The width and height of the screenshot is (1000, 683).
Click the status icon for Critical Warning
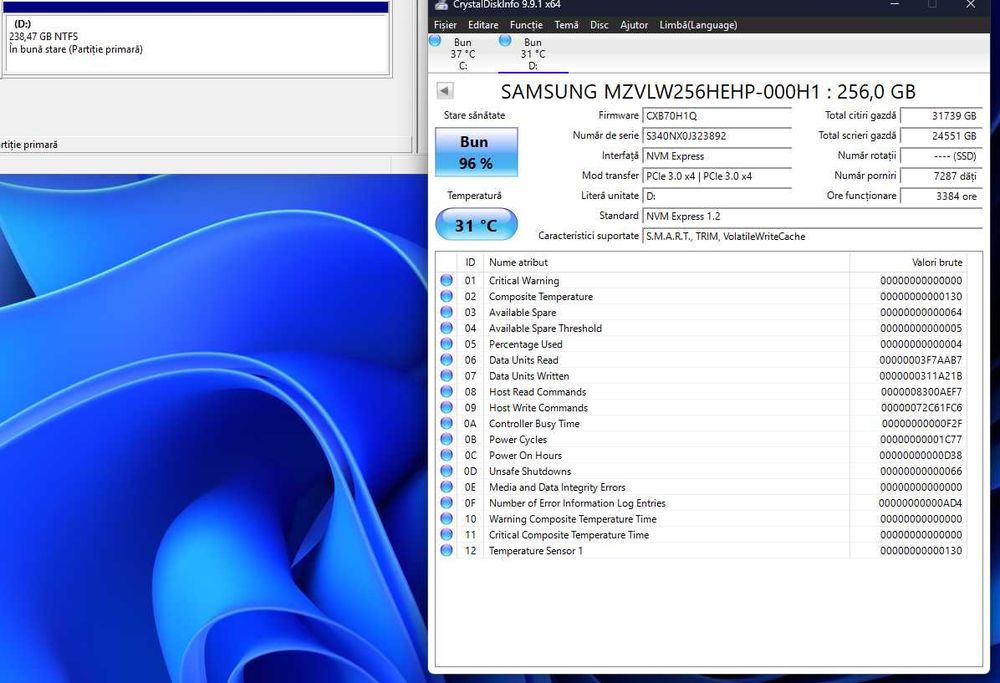[446, 281]
